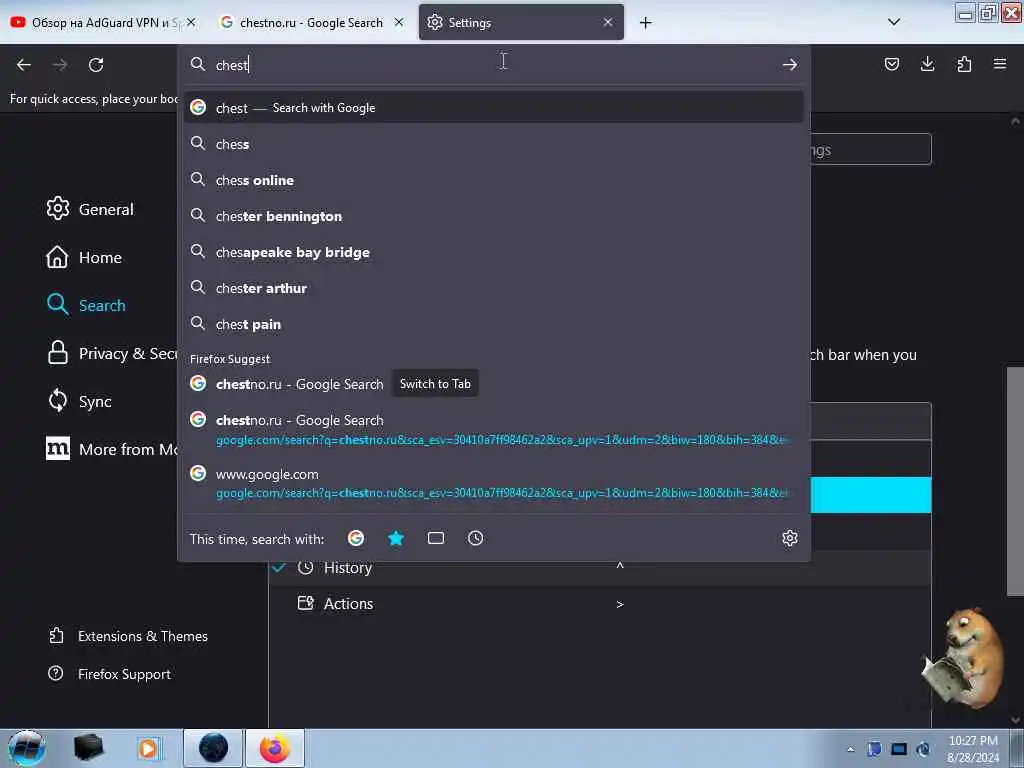The width and height of the screenshot is (1024, 768).
Task: Open Home settings category
Action: pyautogui.click(x=84, y=257)
